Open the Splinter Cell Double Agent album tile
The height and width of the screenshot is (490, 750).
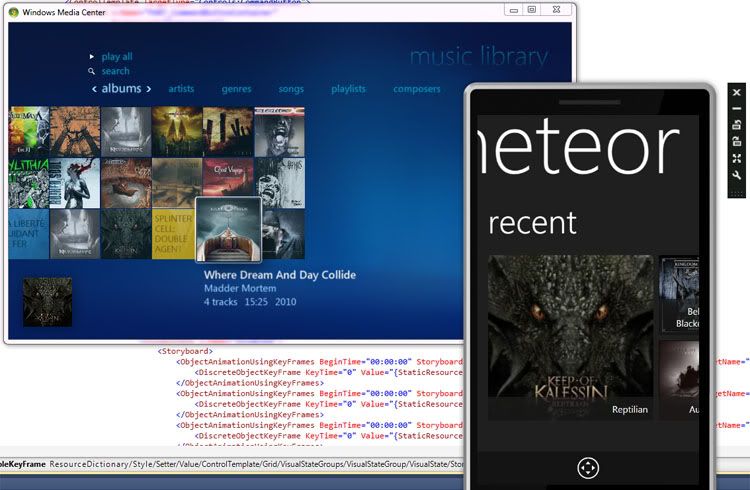[x=174, y=233]
